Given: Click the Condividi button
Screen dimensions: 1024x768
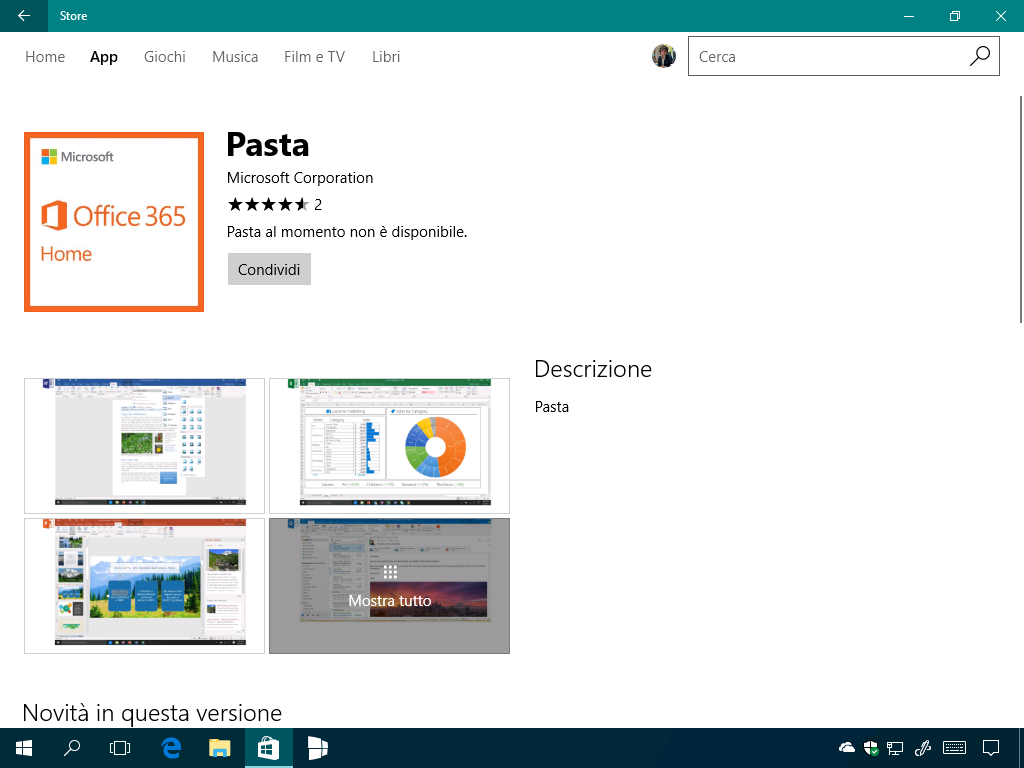Looking at the screenshot, I should click(x=269, y=269).
